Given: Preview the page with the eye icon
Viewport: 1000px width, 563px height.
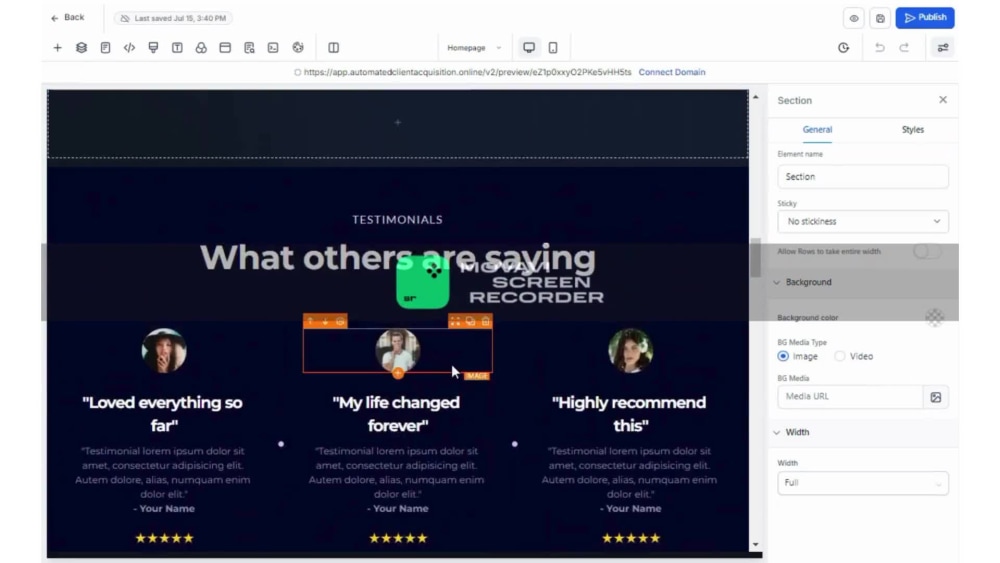Looking at the screenshot, I should [x=854, y=18].
